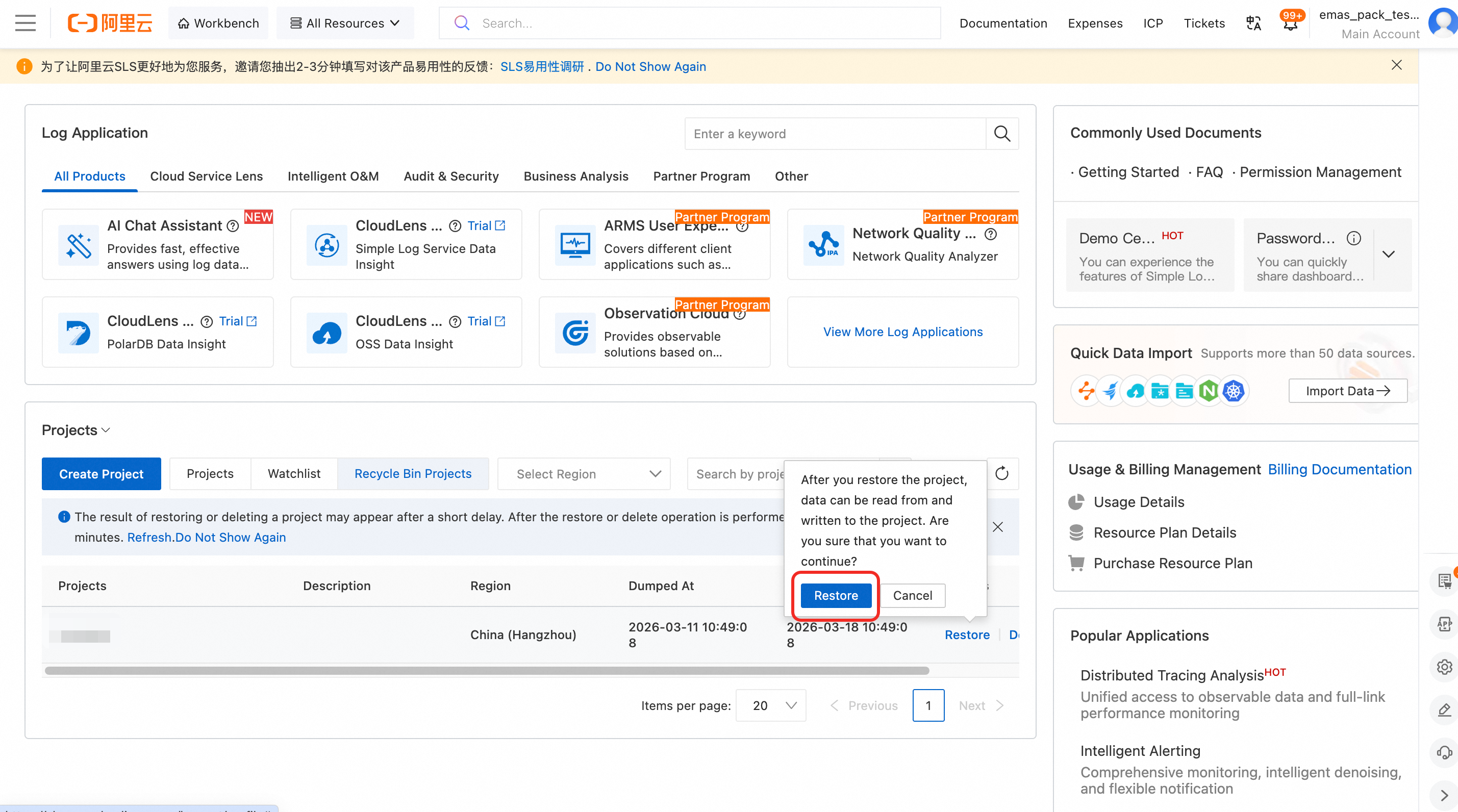Click the settings gear in right sidebar
Viewport: 1458px width, 812px height.
click(1444, 667)
